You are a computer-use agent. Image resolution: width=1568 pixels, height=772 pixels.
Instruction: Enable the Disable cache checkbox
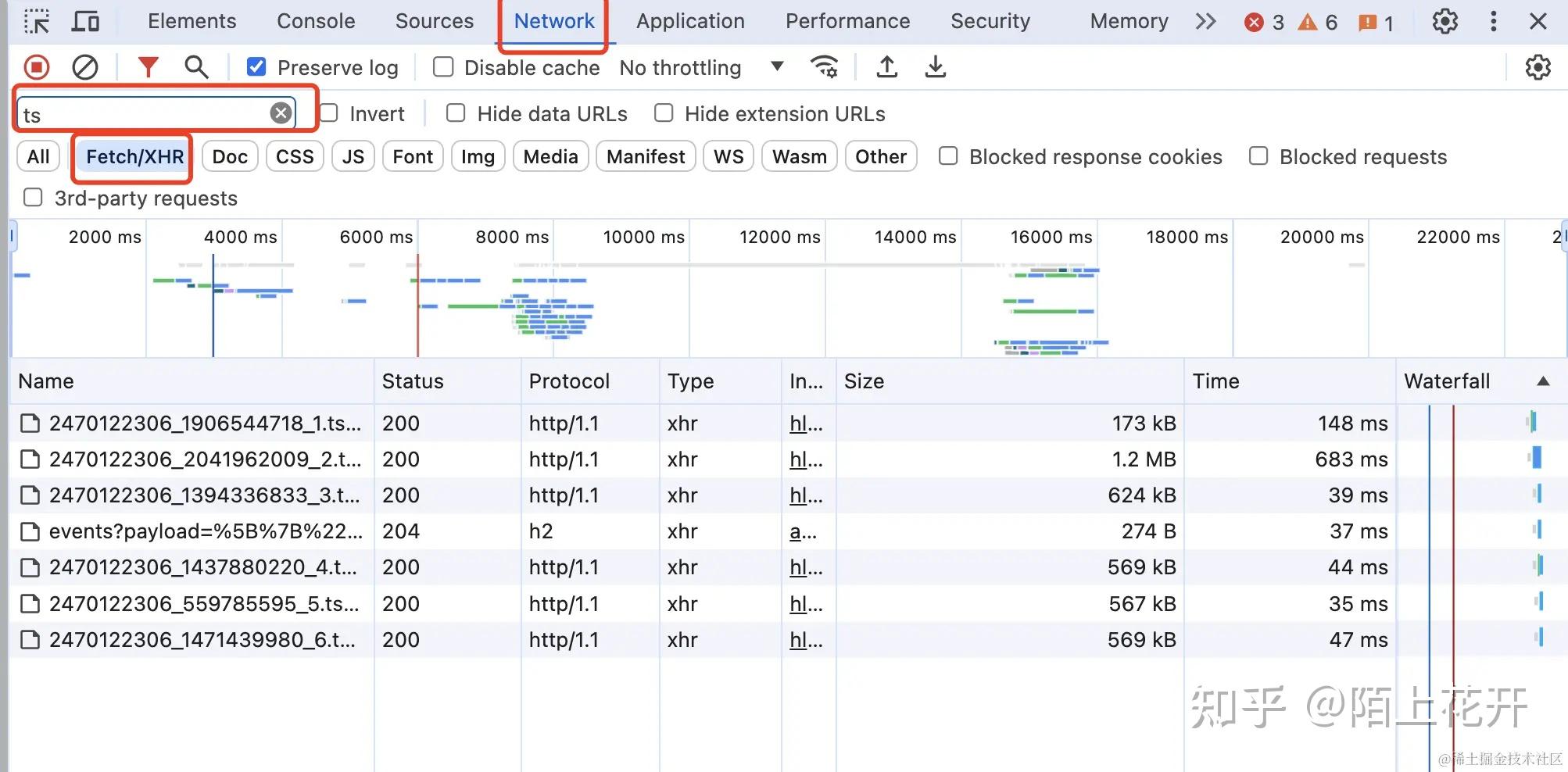(443, 68)
